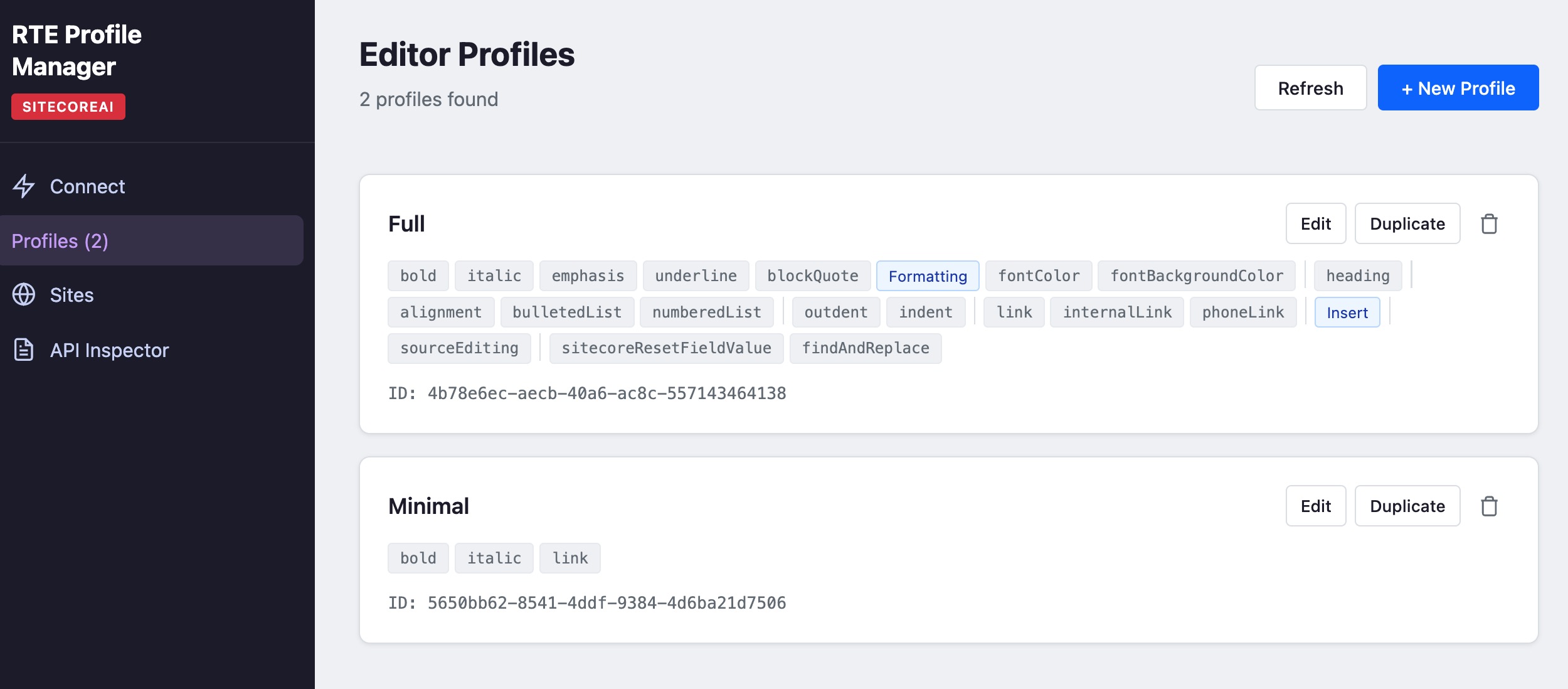Open API Inspector via the document icon
Viewport: 1568px width, 689px height.
[x=24, y=350]
